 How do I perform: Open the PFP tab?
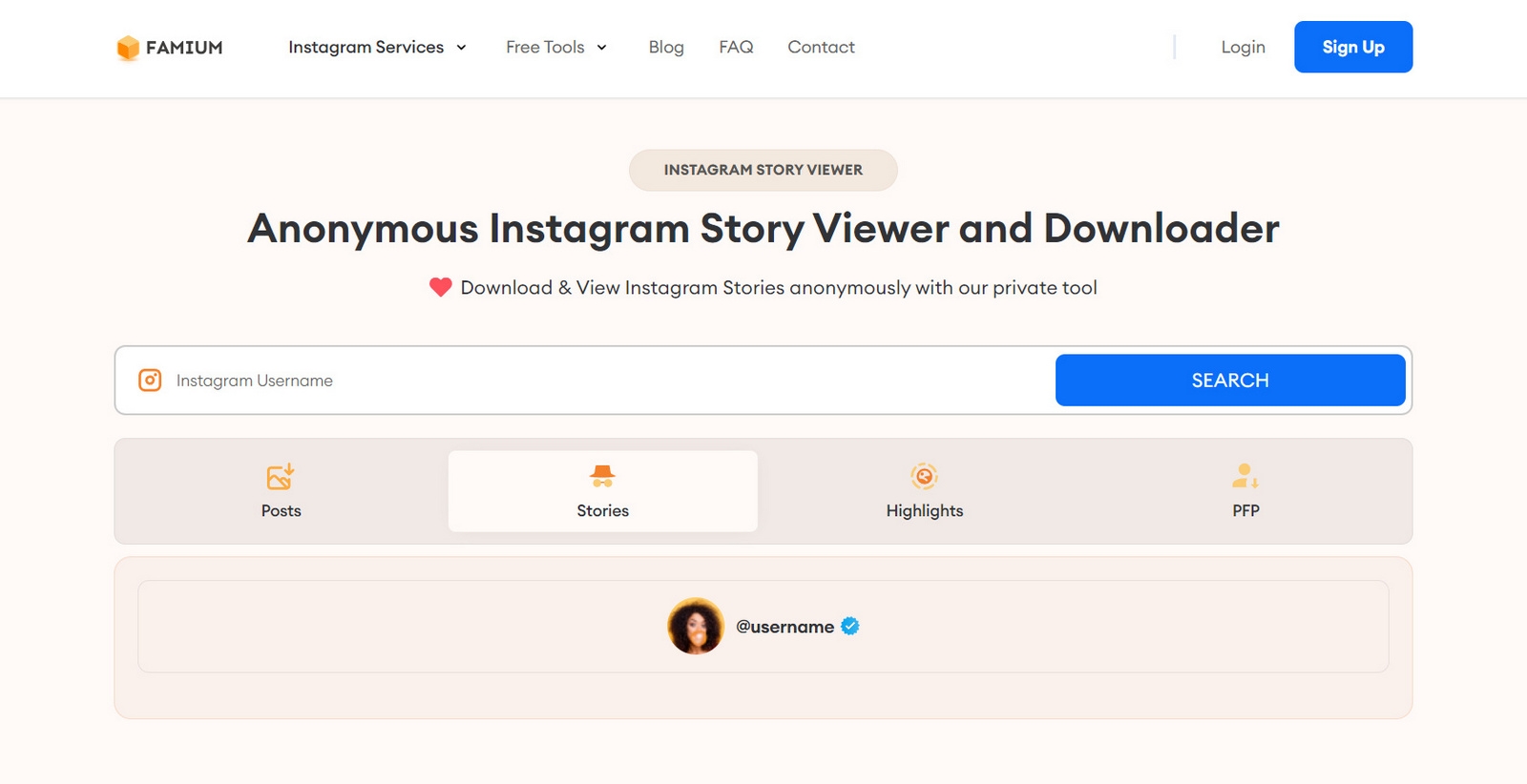1245,491
